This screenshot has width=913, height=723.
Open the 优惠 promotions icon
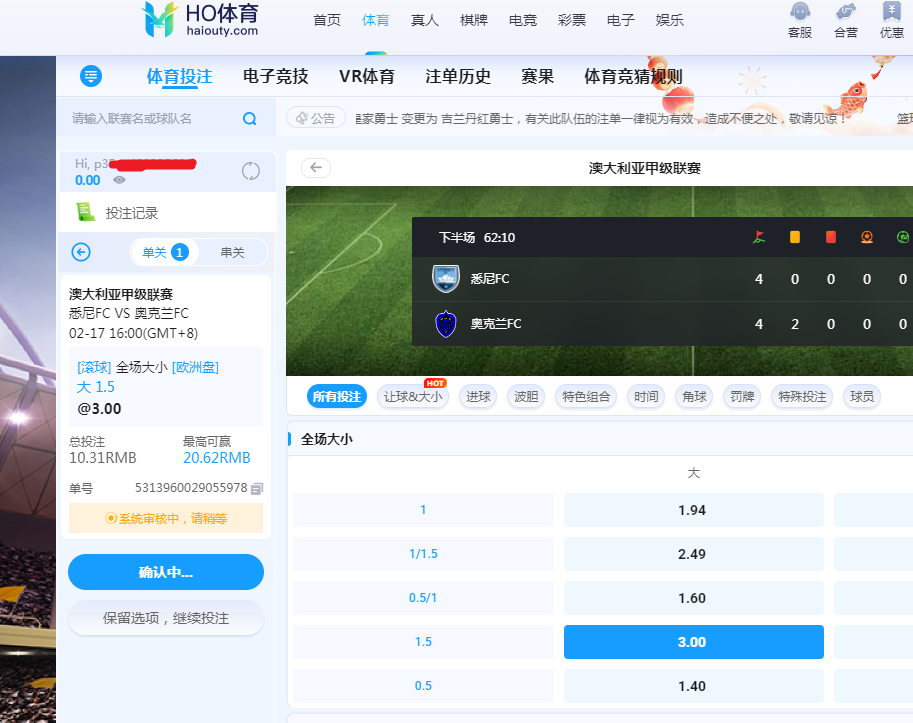point(891,20)
